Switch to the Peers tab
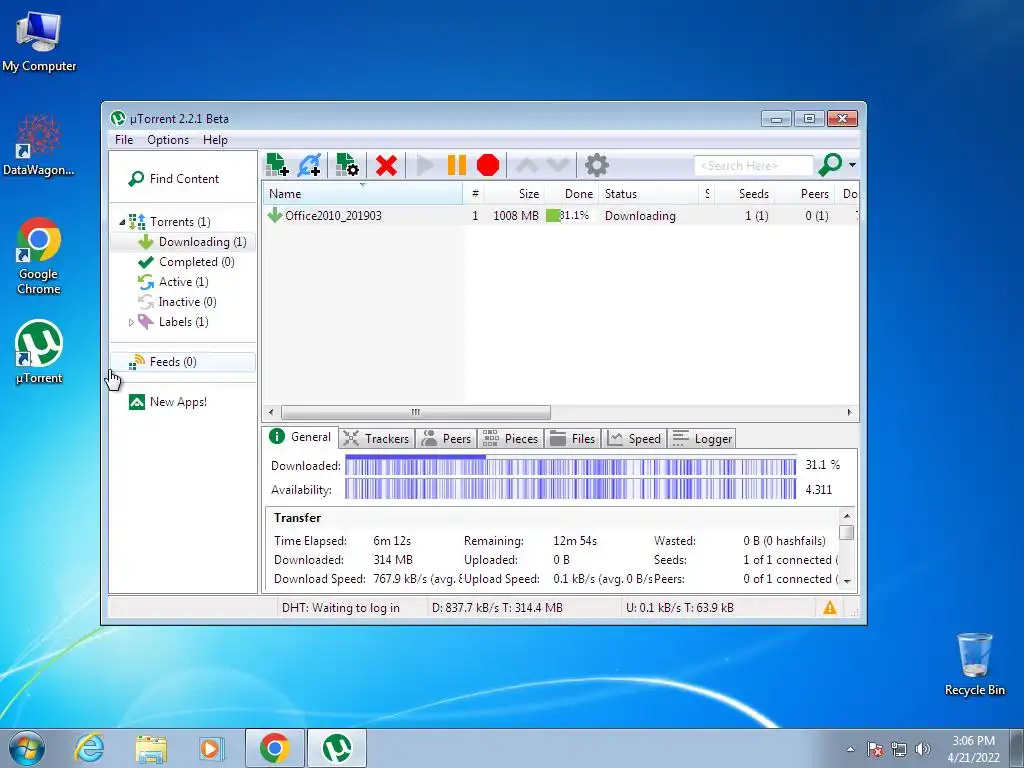Screen dimensions: 1024x768 pyautogui.click(x=447, y=439)
